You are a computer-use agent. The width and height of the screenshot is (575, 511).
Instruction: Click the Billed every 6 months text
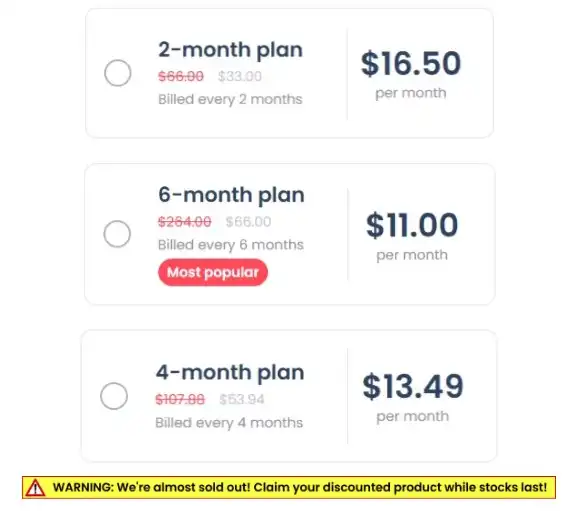pos(231,245)
